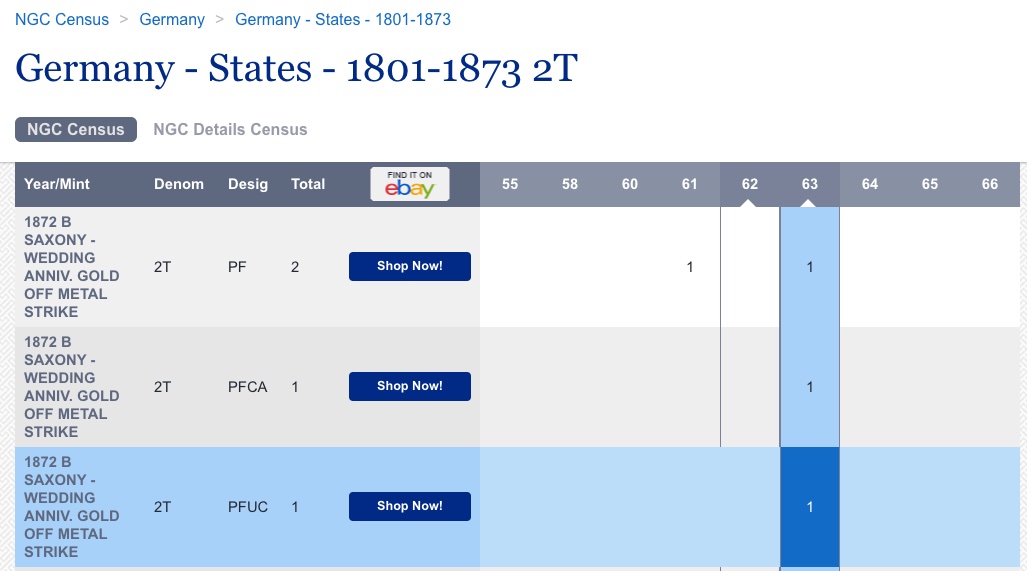The image size is (1027, 571).
Task: Select the NGC Census tab
Action: [x=76, y=130]
